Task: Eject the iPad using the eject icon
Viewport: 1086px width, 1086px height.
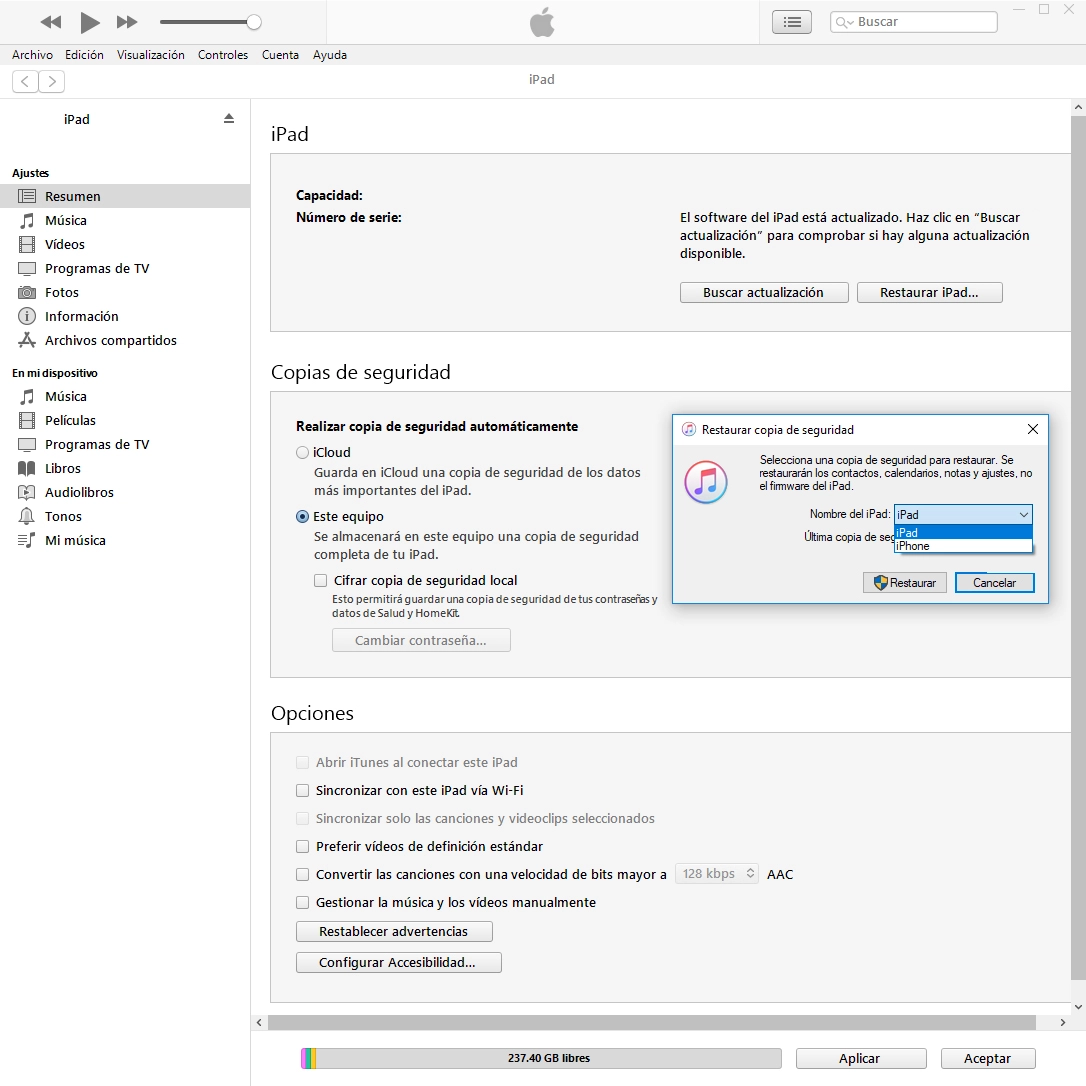Action: click(x=229, y=119)
